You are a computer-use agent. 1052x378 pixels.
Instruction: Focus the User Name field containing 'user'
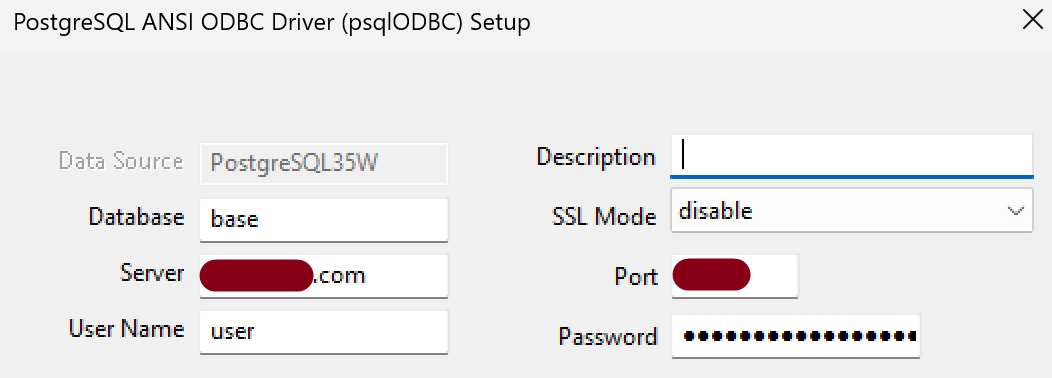323,331
